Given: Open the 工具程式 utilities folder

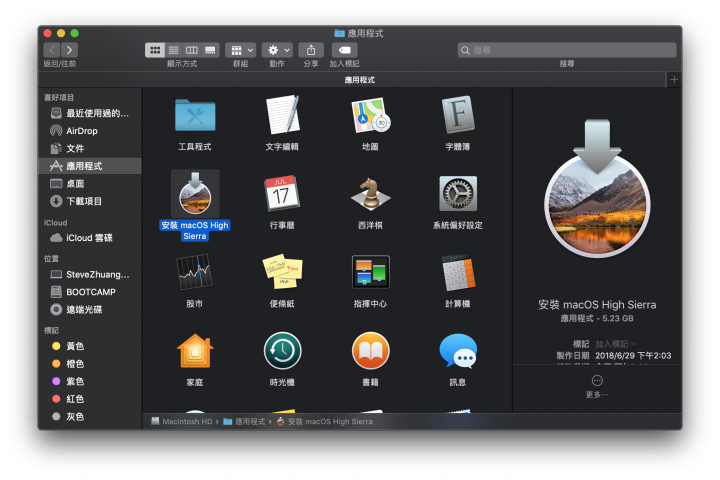Looking at the screenshot, I should click(x=195, y=115).
